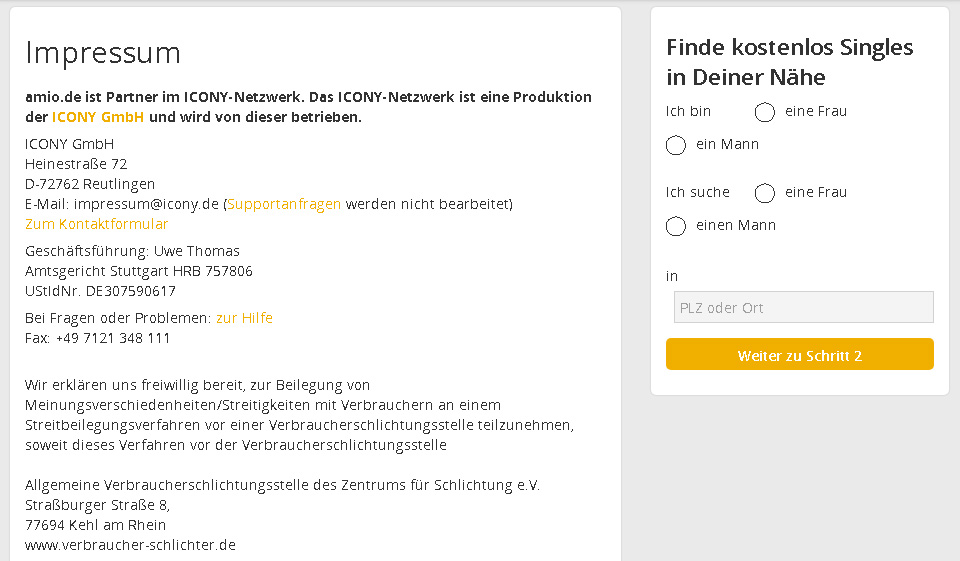This screenshot has height=561, width=960.
Task: Select the 'ein Mann' radio button
Action: tap(676, 145)
